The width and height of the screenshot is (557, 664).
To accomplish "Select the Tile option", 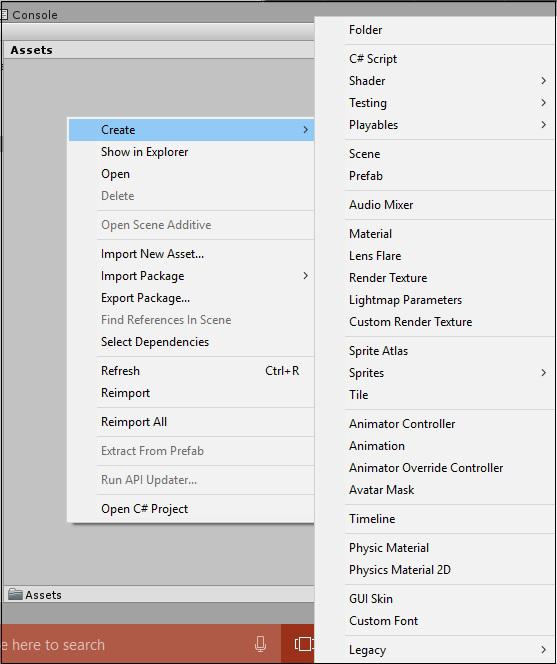I will (x=435, y=395).
